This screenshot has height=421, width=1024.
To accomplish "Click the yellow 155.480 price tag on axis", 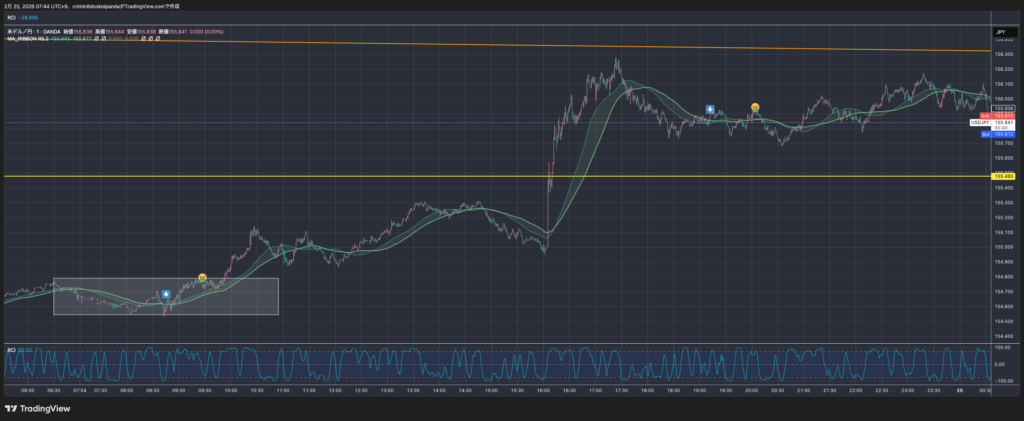I will pos(1005,176).
